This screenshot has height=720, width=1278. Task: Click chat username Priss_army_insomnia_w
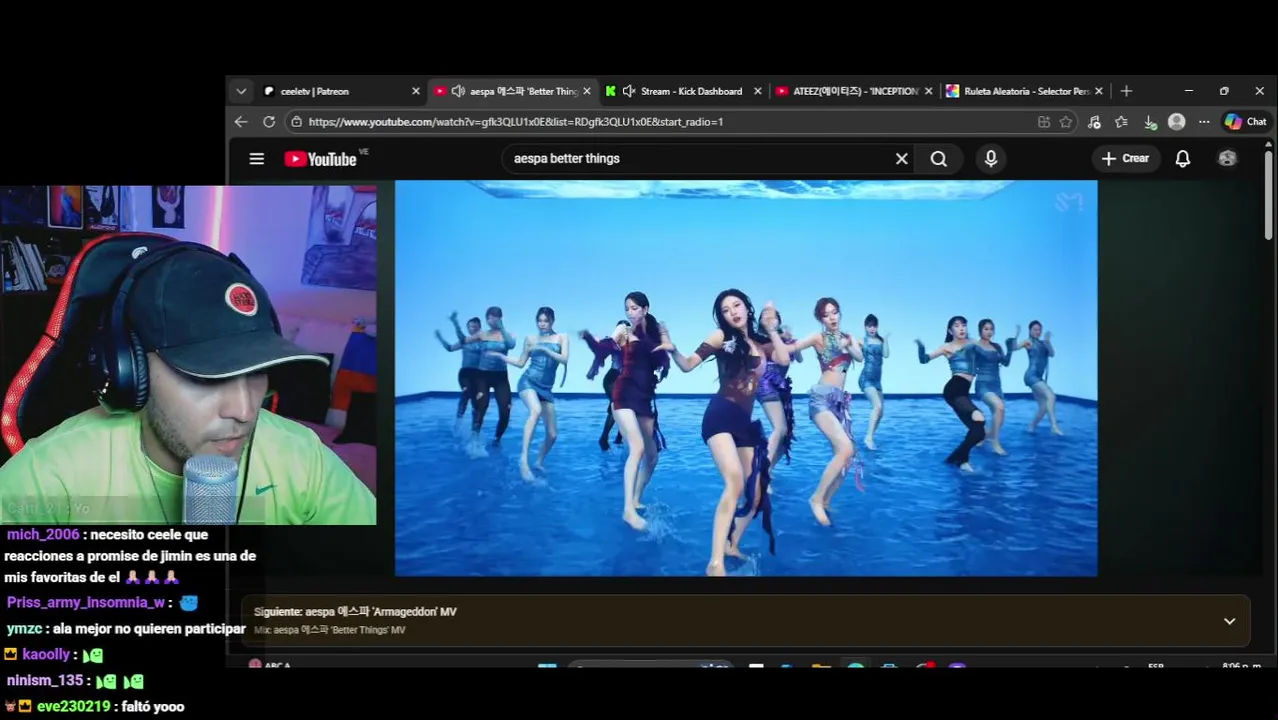click(x=86, y=603)
